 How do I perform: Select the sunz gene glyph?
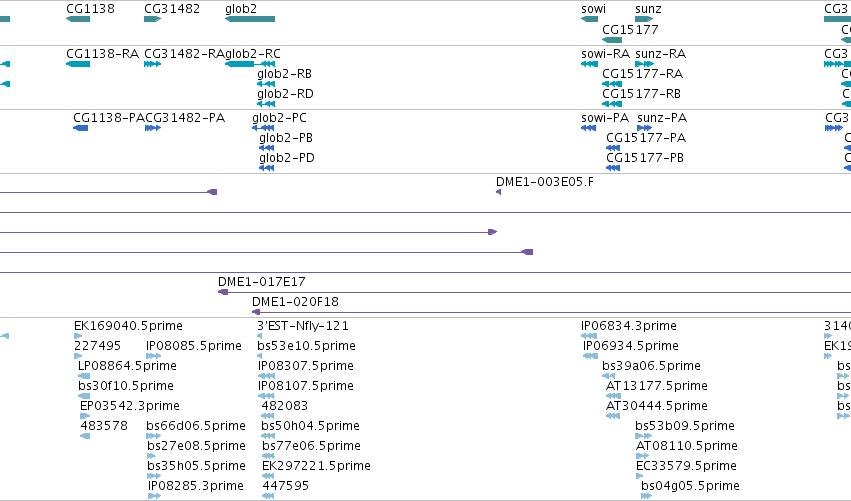[644, 19]
